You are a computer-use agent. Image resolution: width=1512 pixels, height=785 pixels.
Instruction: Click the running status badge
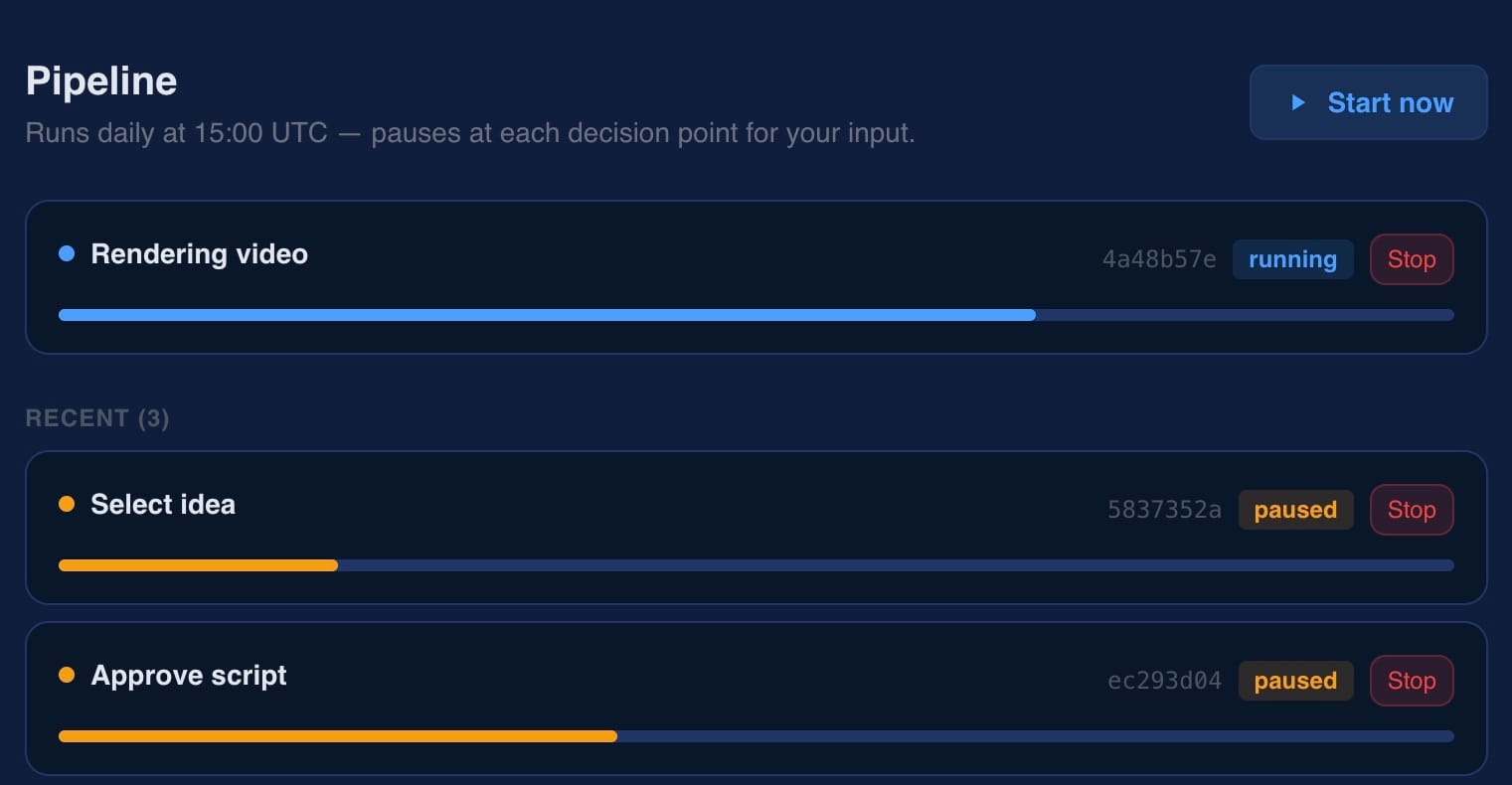pyautogui.click(x=1292, y=259)
